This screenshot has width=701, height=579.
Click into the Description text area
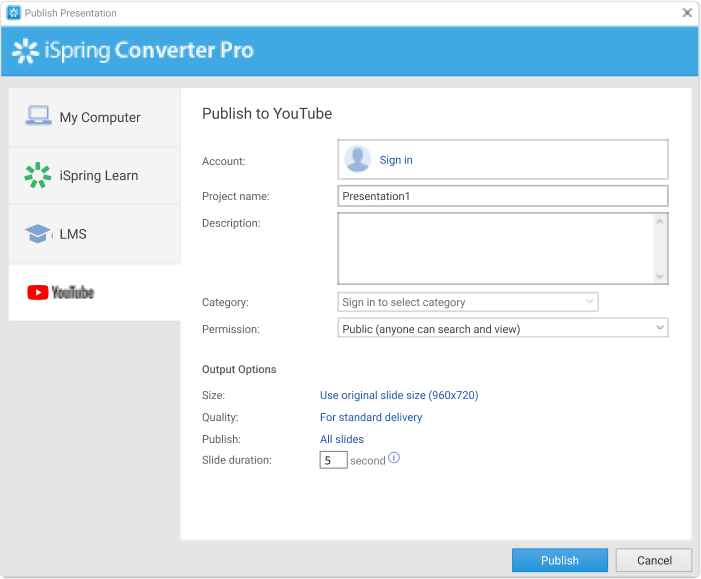pyautogui.click(x=496, y=249)
